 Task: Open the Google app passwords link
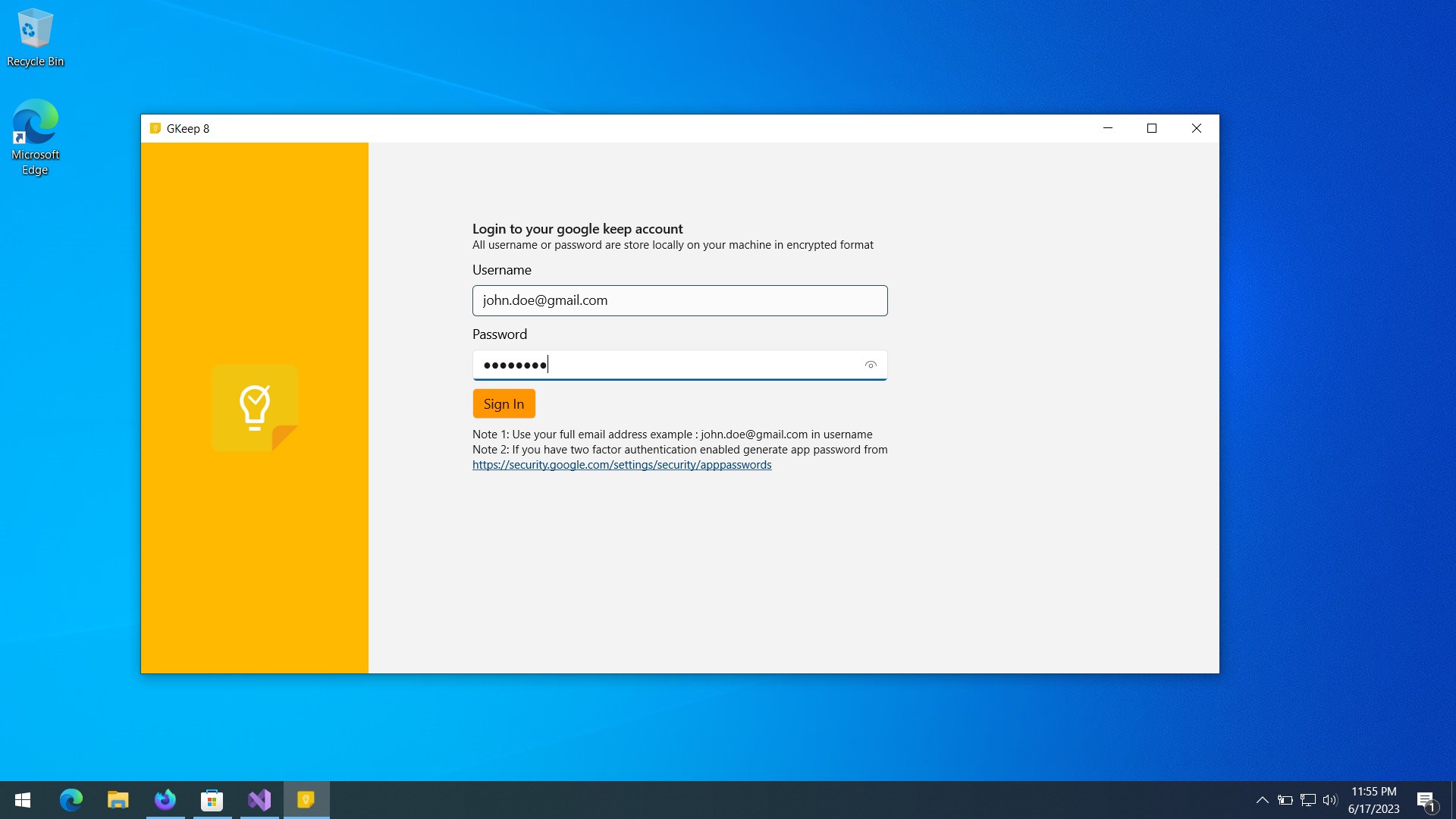click(x=621, y=465)
